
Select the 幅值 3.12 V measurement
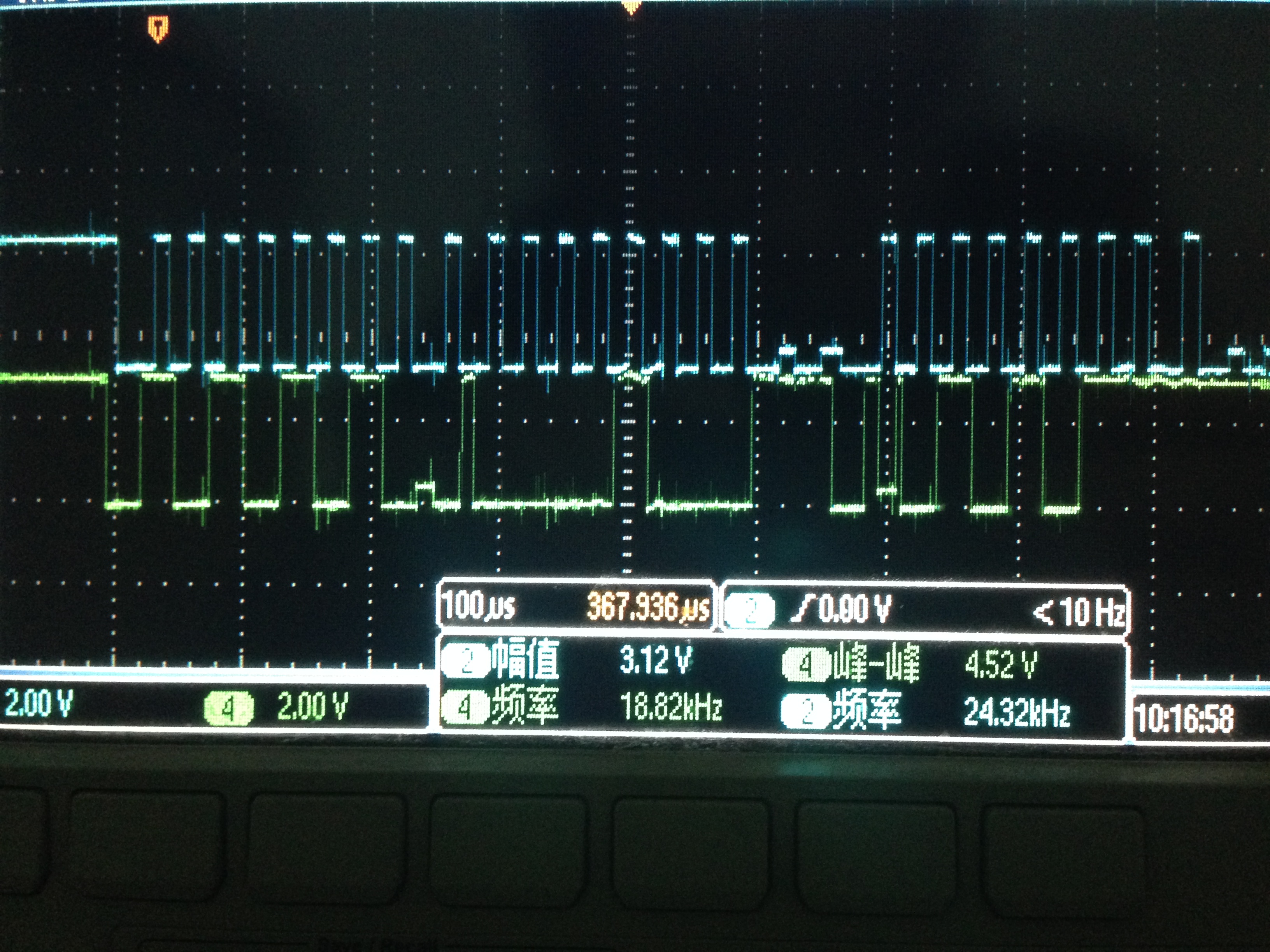[656, 660]
